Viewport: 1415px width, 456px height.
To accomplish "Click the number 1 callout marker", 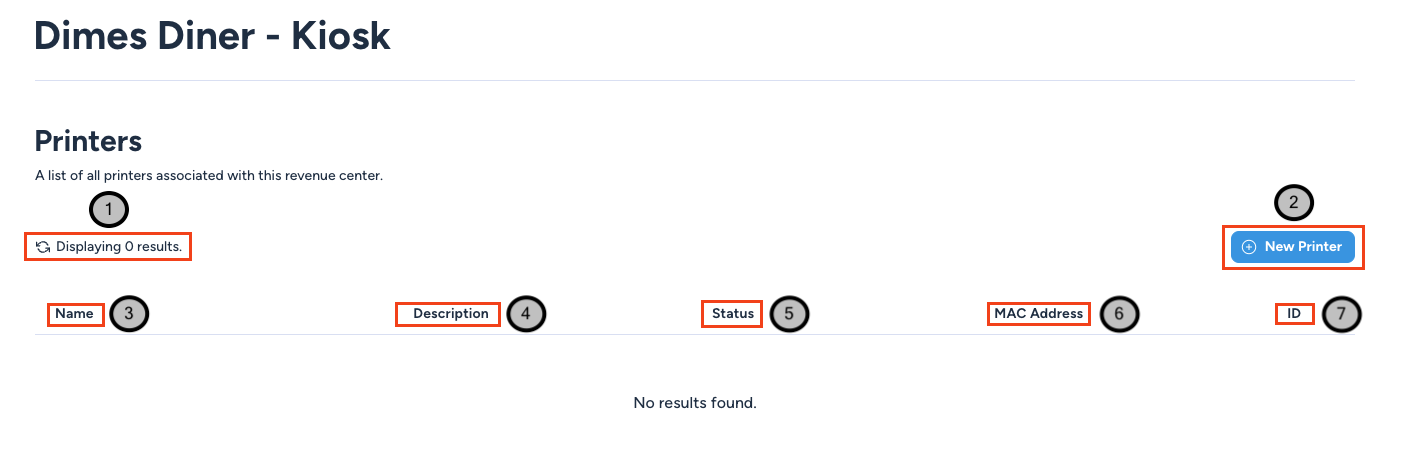I will coord(109,210).
